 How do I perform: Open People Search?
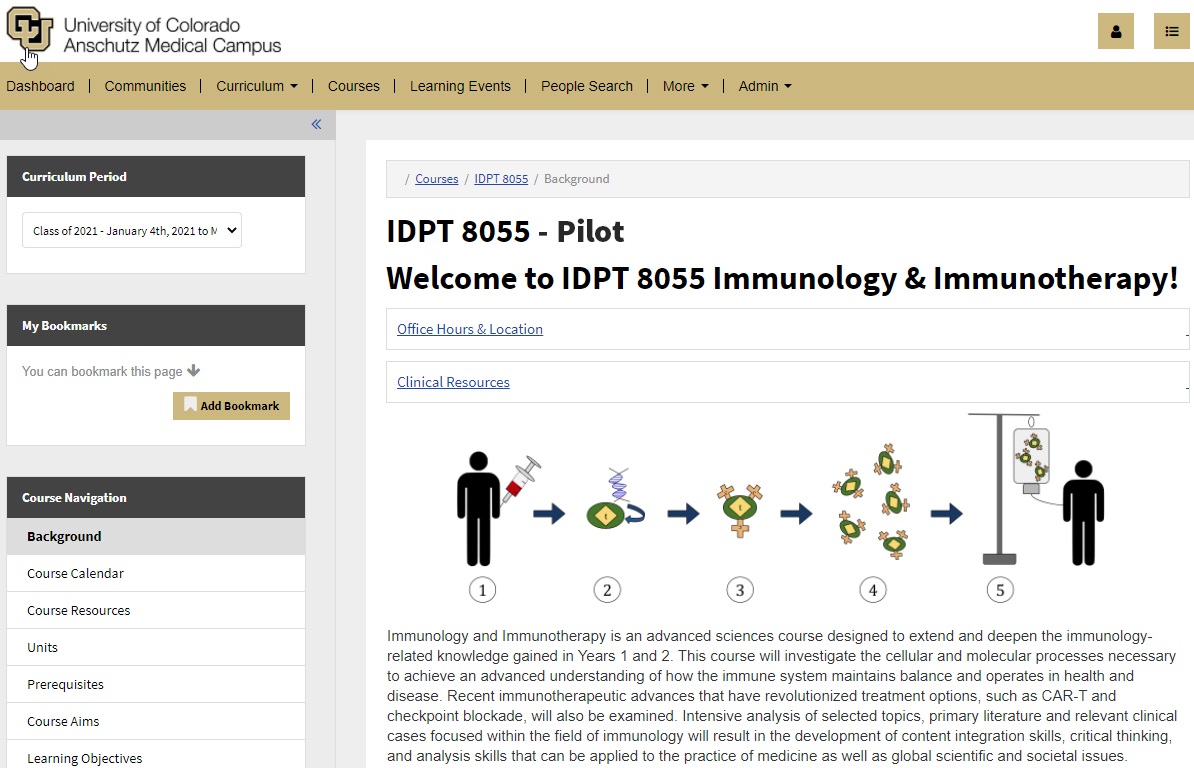pyautogui.click(x=587, y=86)
